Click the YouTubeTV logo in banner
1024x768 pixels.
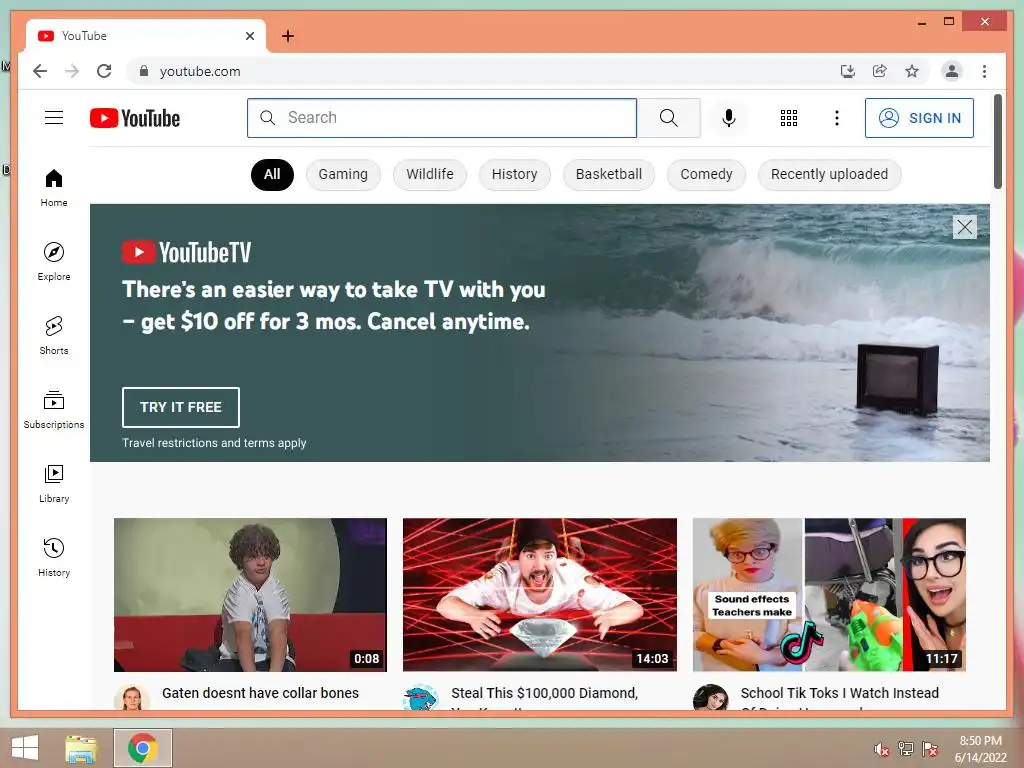pos(187,252)
